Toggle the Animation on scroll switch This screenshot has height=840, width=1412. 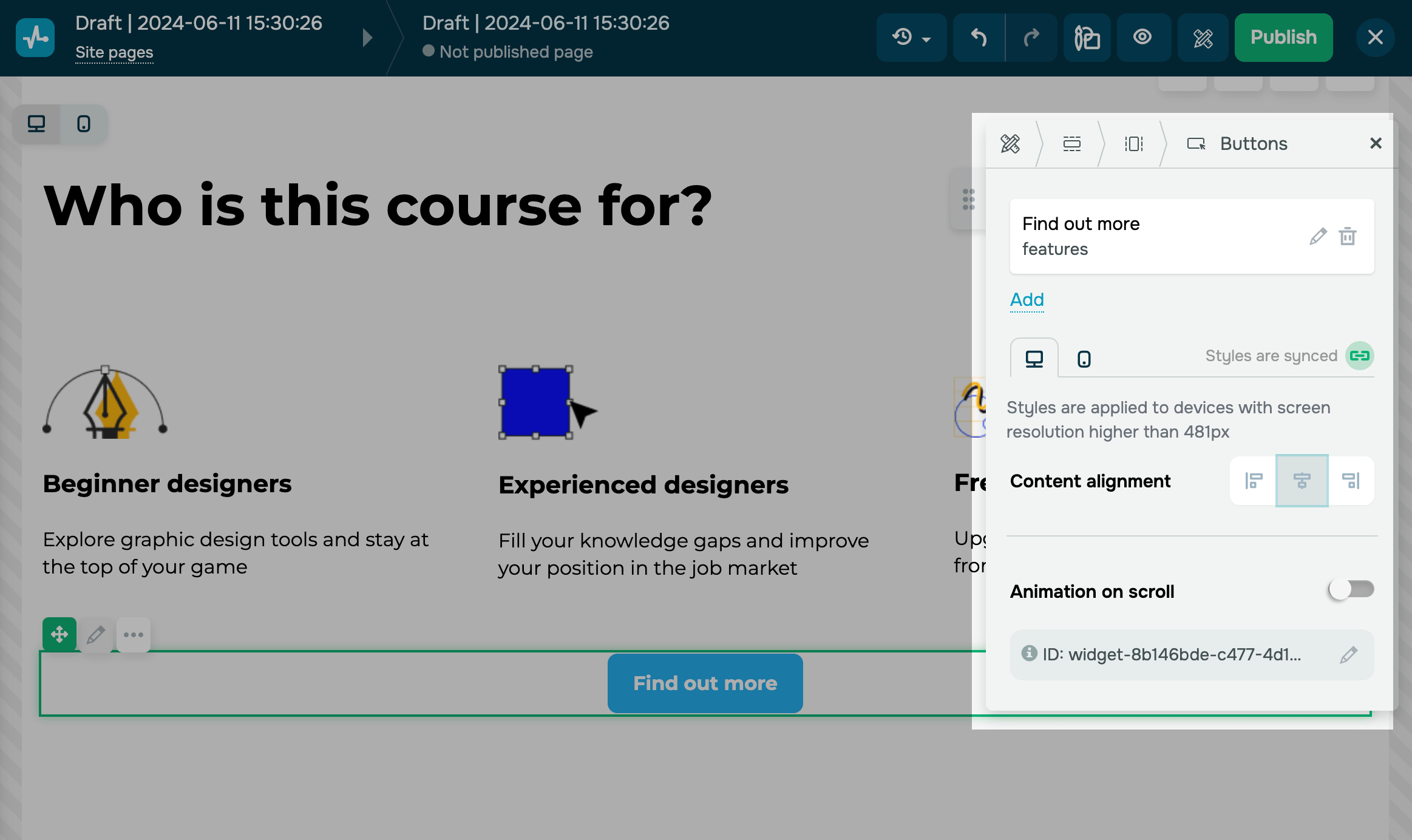(x=1351, y=589)
